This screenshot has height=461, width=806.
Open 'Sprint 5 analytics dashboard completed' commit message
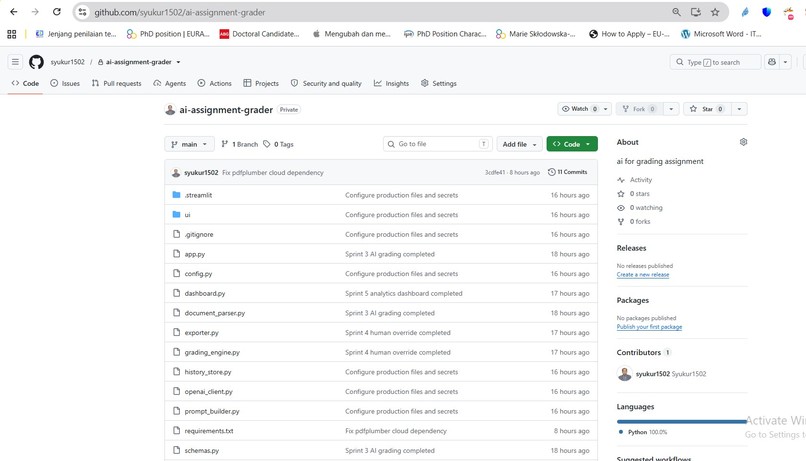point(404,293)
